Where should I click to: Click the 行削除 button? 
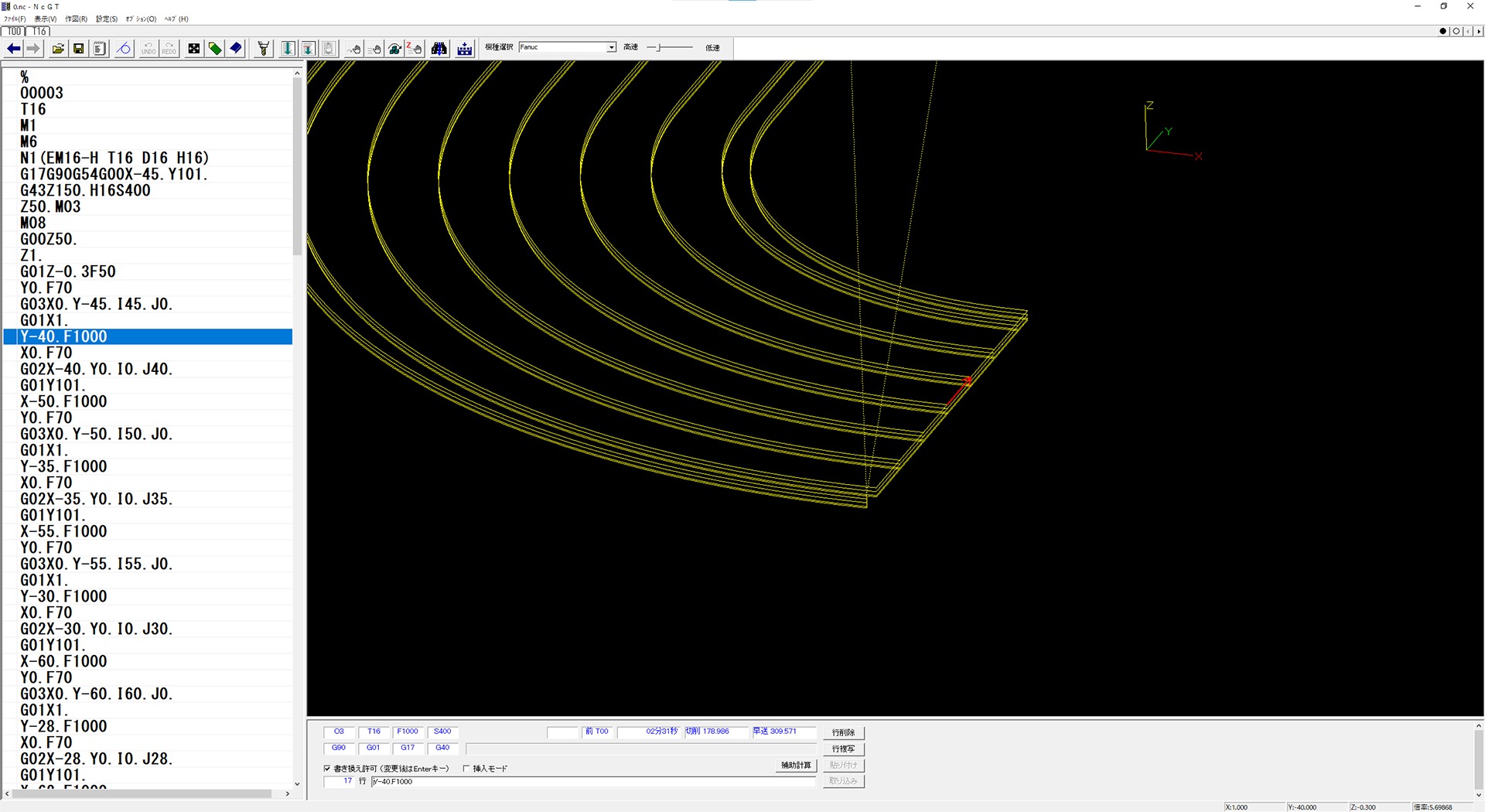point(843,732)
